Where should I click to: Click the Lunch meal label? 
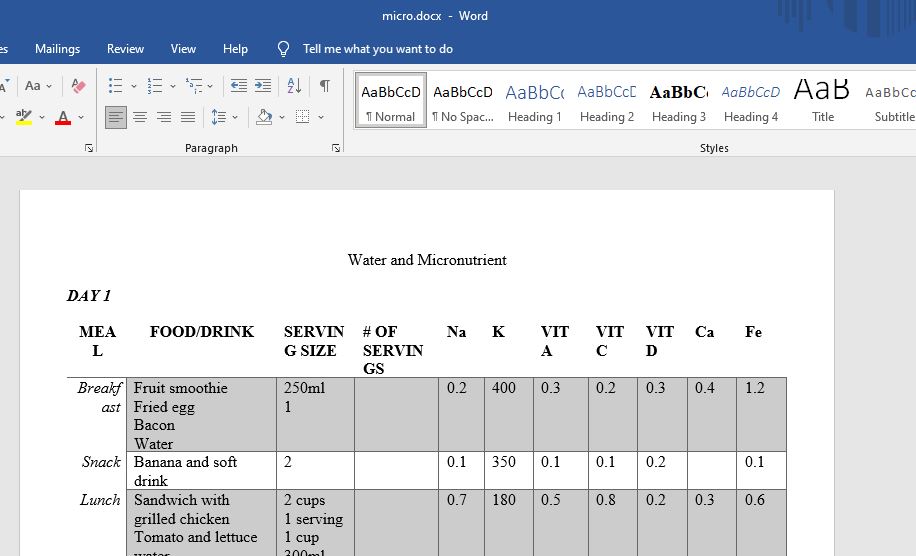coord(100,500)
